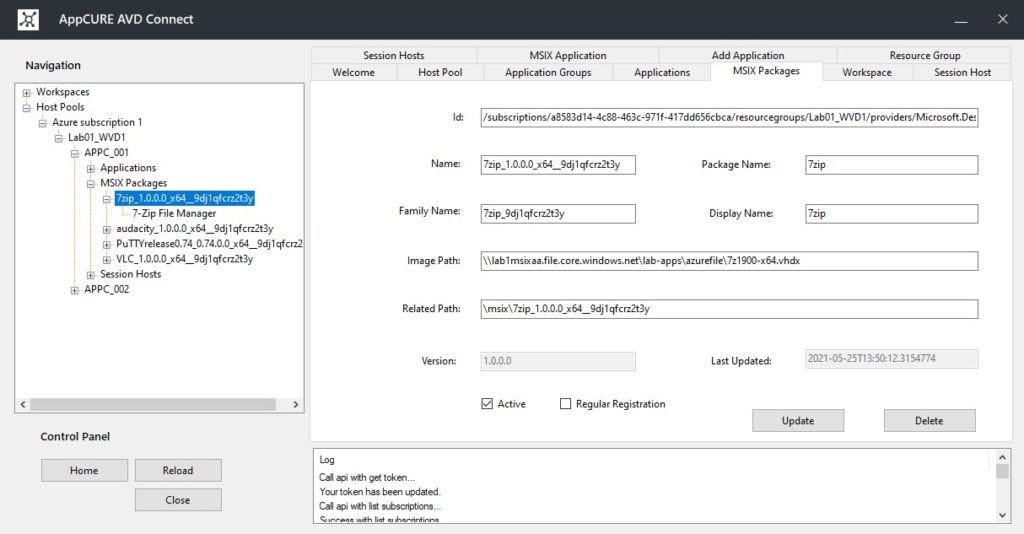Click the Name input field

(558, 165)
